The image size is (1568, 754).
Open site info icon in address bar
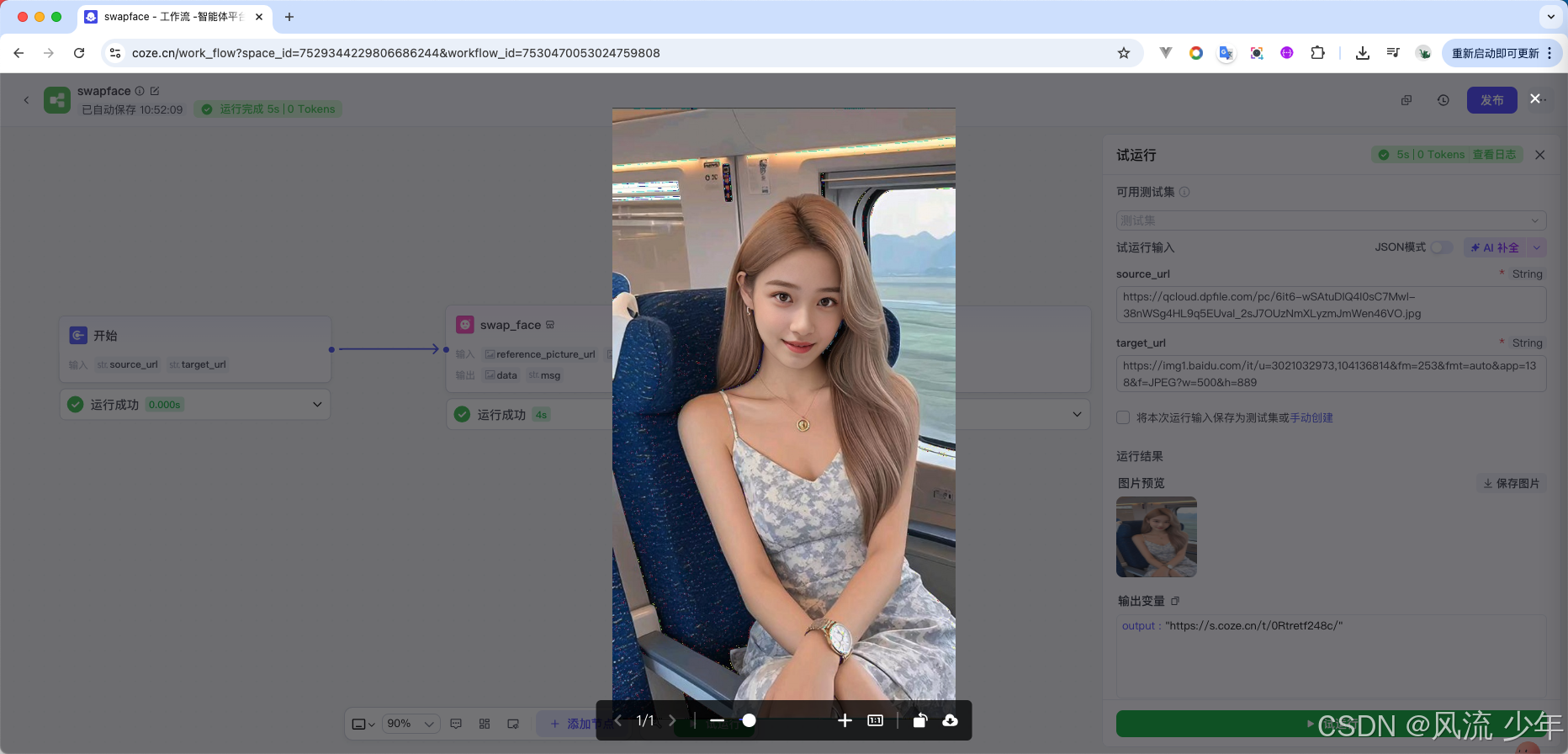pyautogui.click(x=115, y=53)
